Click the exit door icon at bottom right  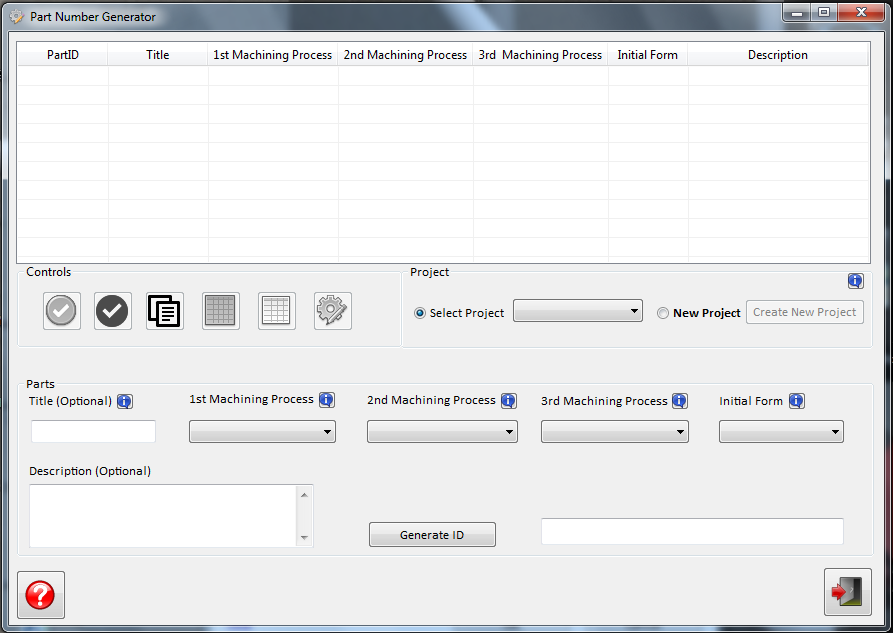click(847, 591)
